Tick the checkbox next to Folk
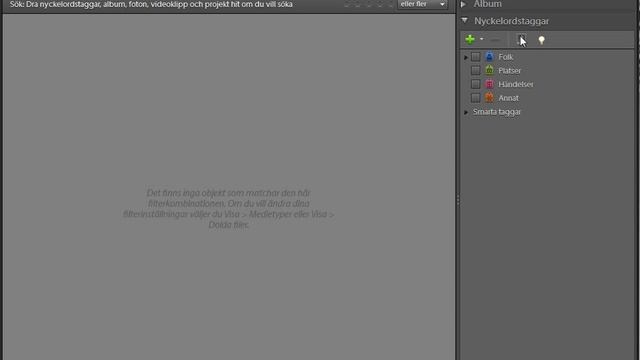Screen dimensions: 640x360 476,57
